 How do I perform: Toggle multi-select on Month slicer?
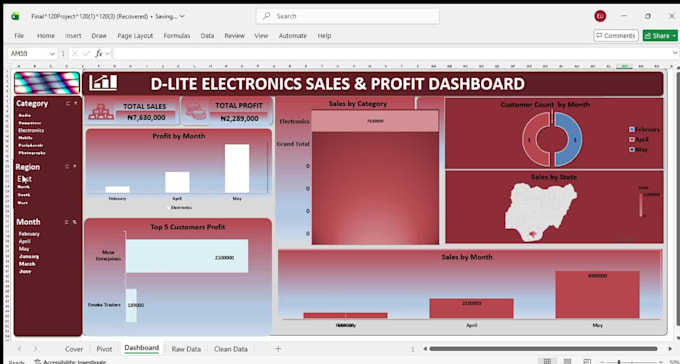67,222
